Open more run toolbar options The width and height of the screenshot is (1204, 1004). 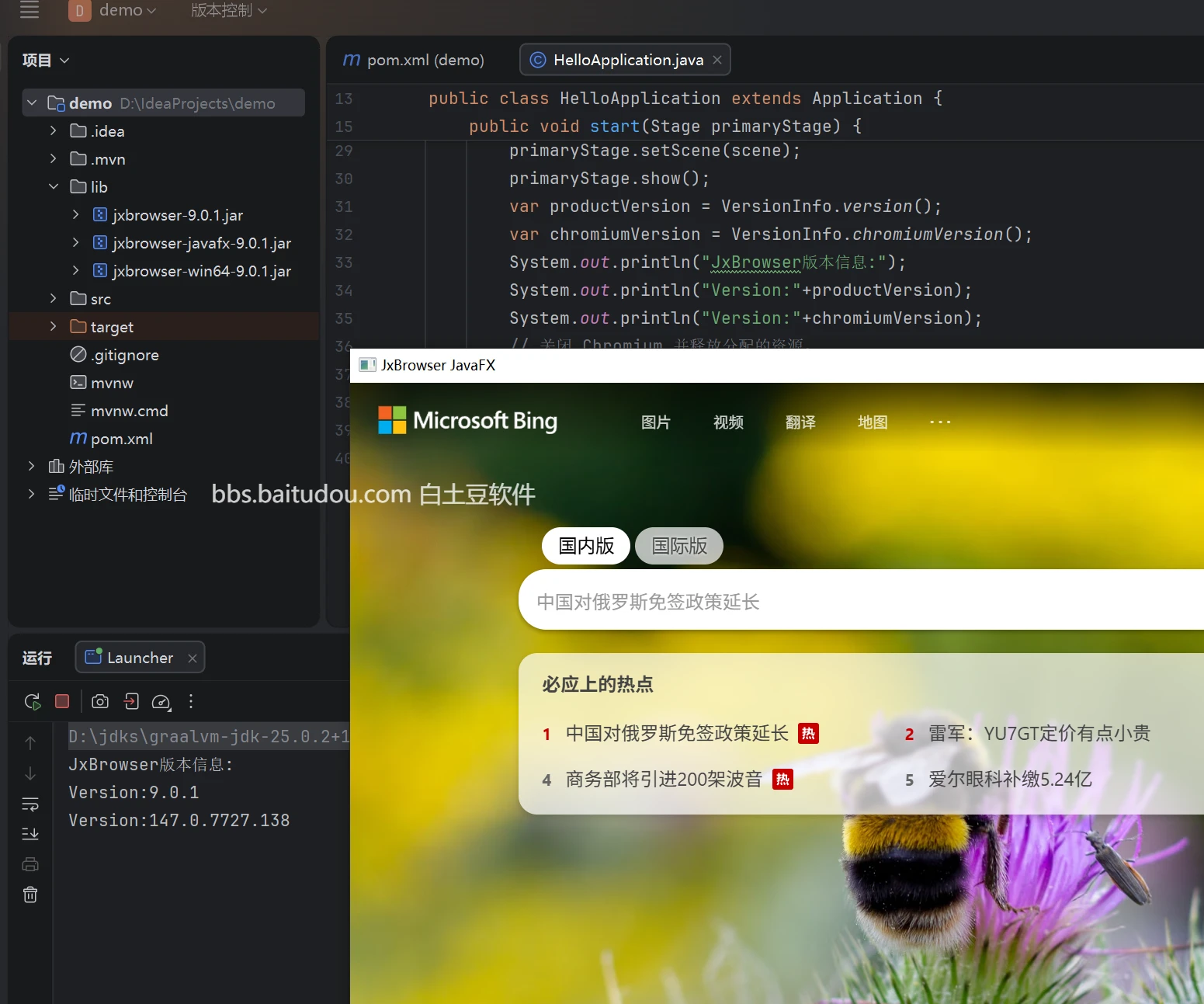191,702
